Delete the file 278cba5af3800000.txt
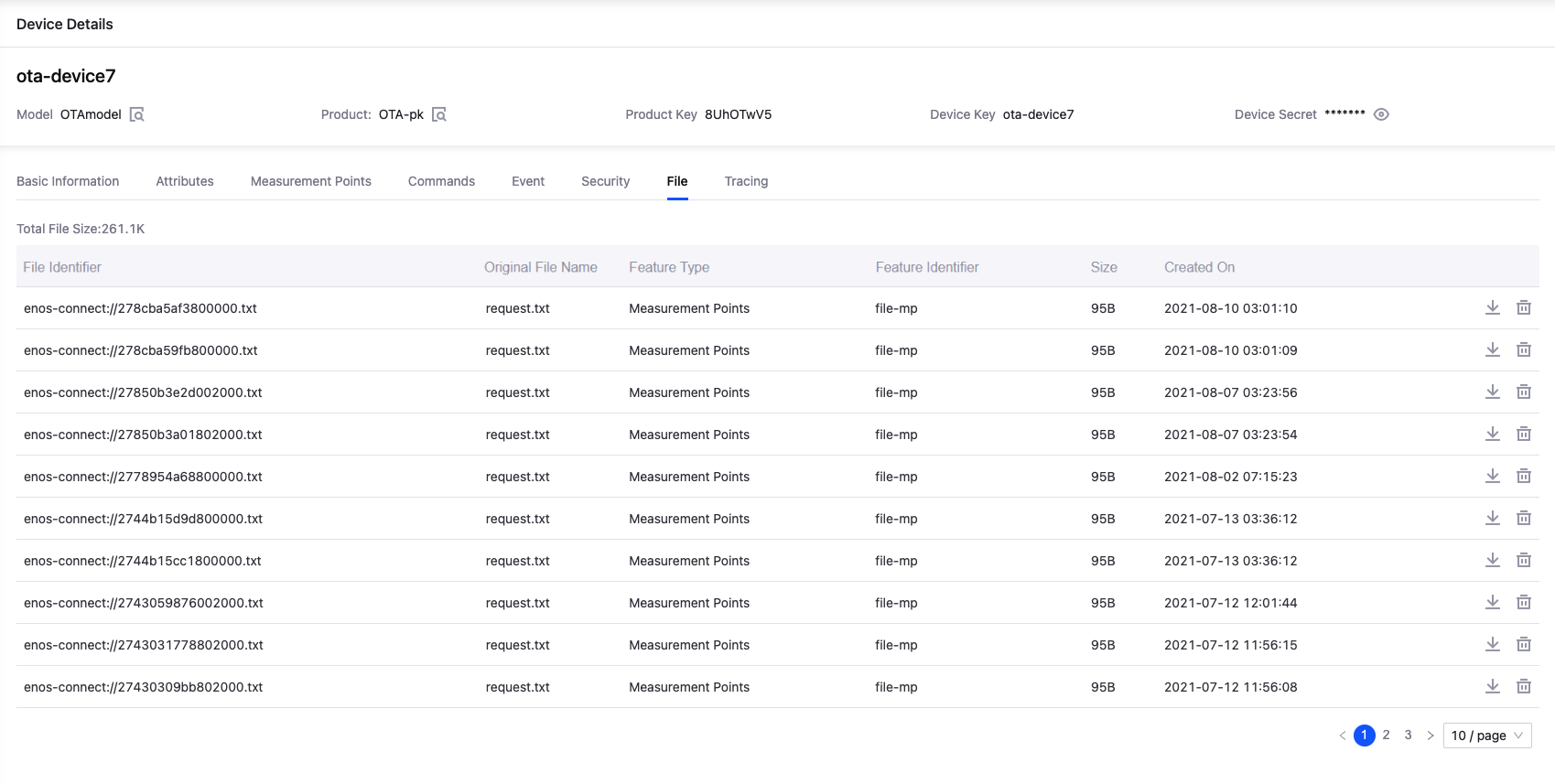 coord(1524,307)
